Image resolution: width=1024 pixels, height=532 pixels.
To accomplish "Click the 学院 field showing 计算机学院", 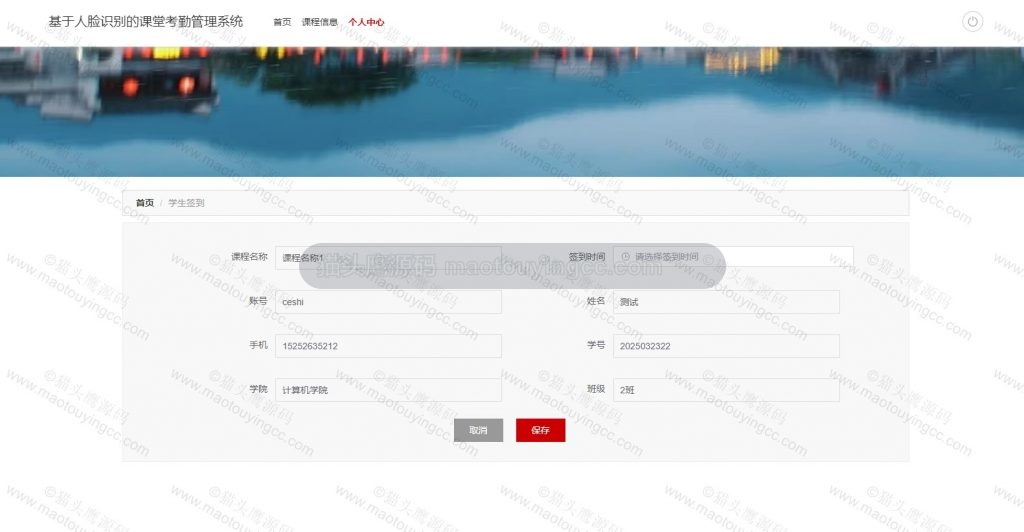I will [x=388, y=390].
